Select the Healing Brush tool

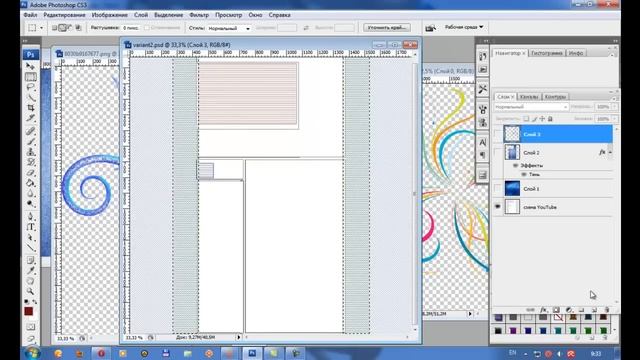click(31, 131)
